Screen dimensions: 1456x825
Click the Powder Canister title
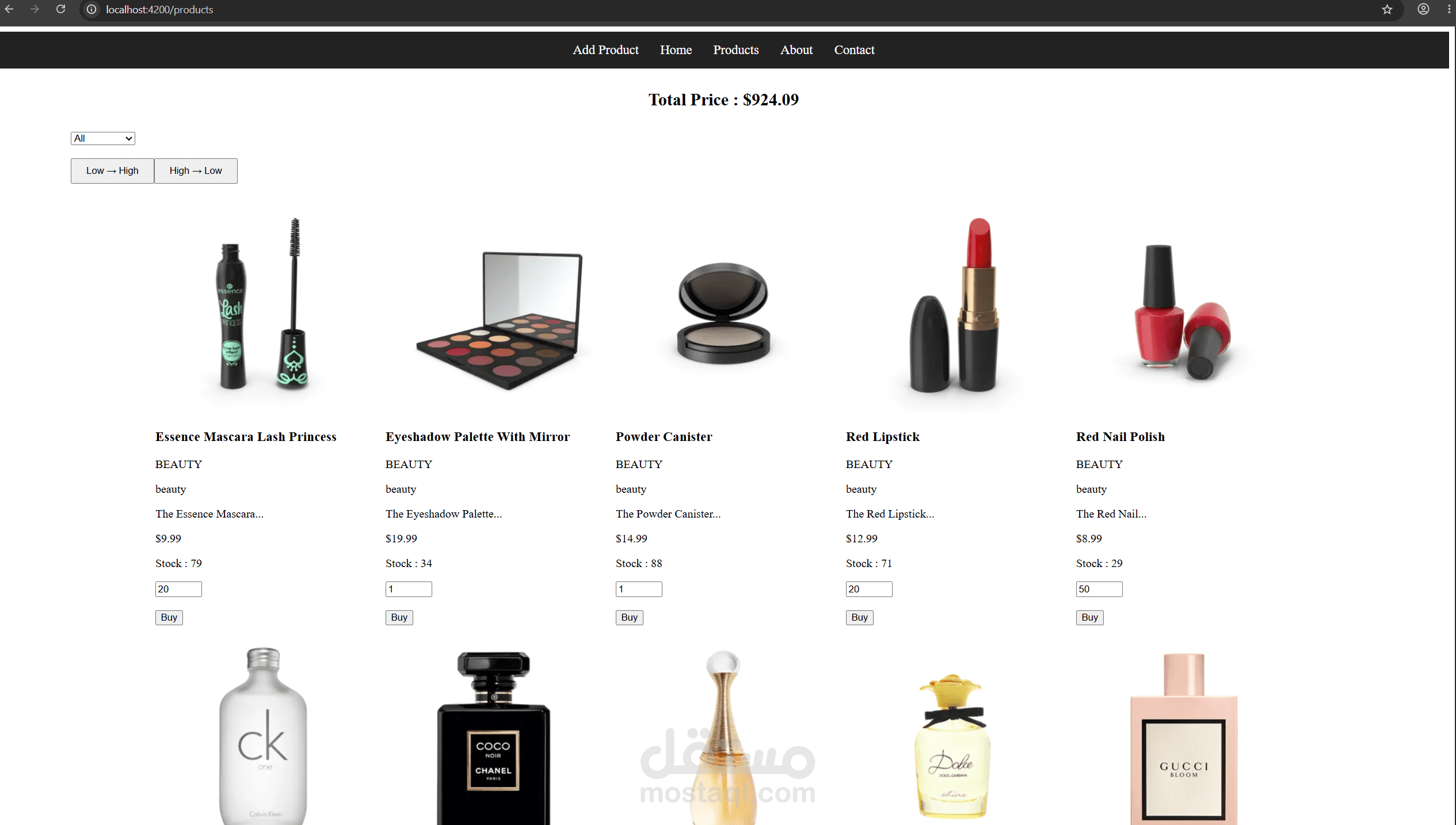tap(664, 437)
